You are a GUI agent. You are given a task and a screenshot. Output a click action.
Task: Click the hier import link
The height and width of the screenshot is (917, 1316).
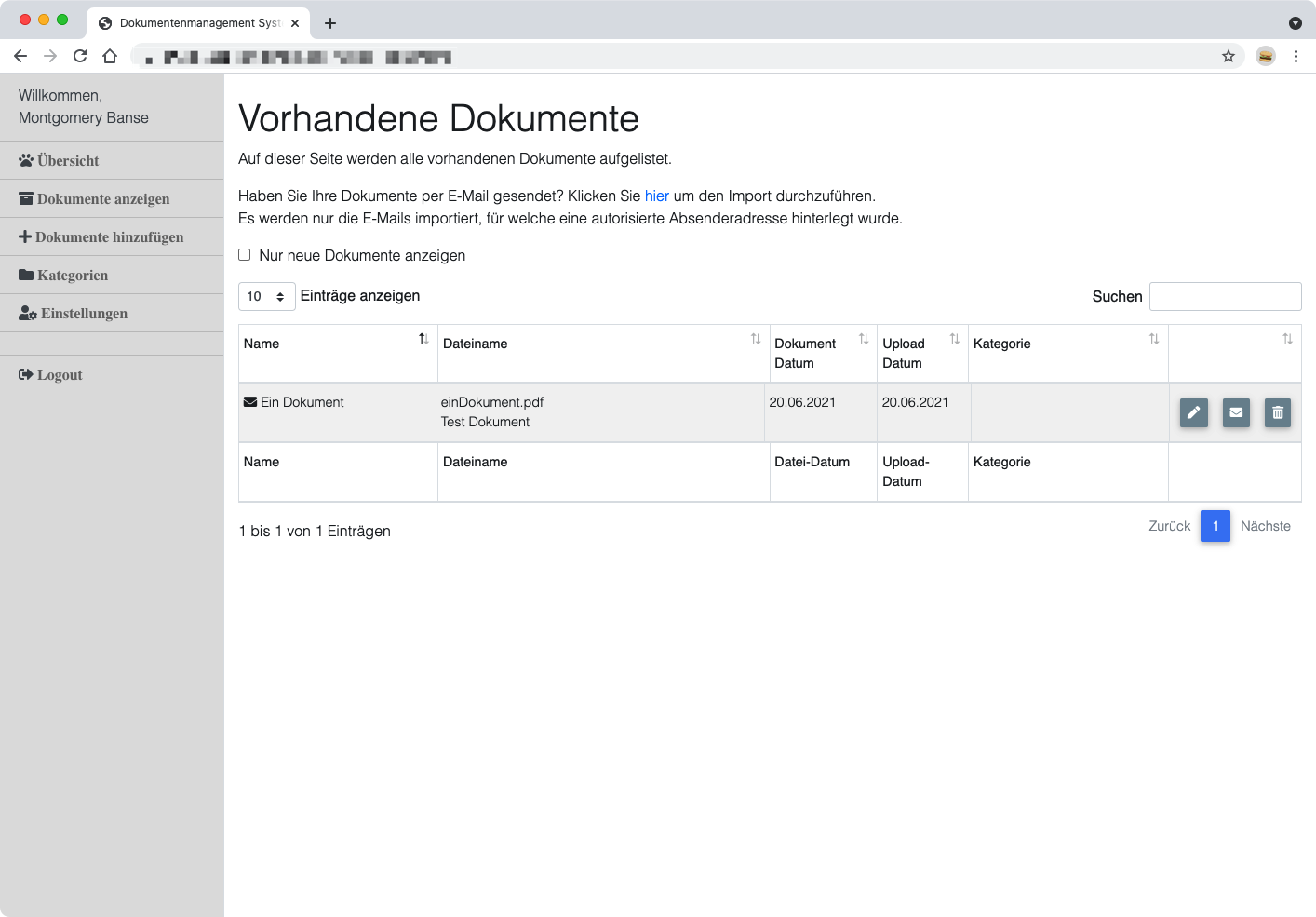click(657, 196)
